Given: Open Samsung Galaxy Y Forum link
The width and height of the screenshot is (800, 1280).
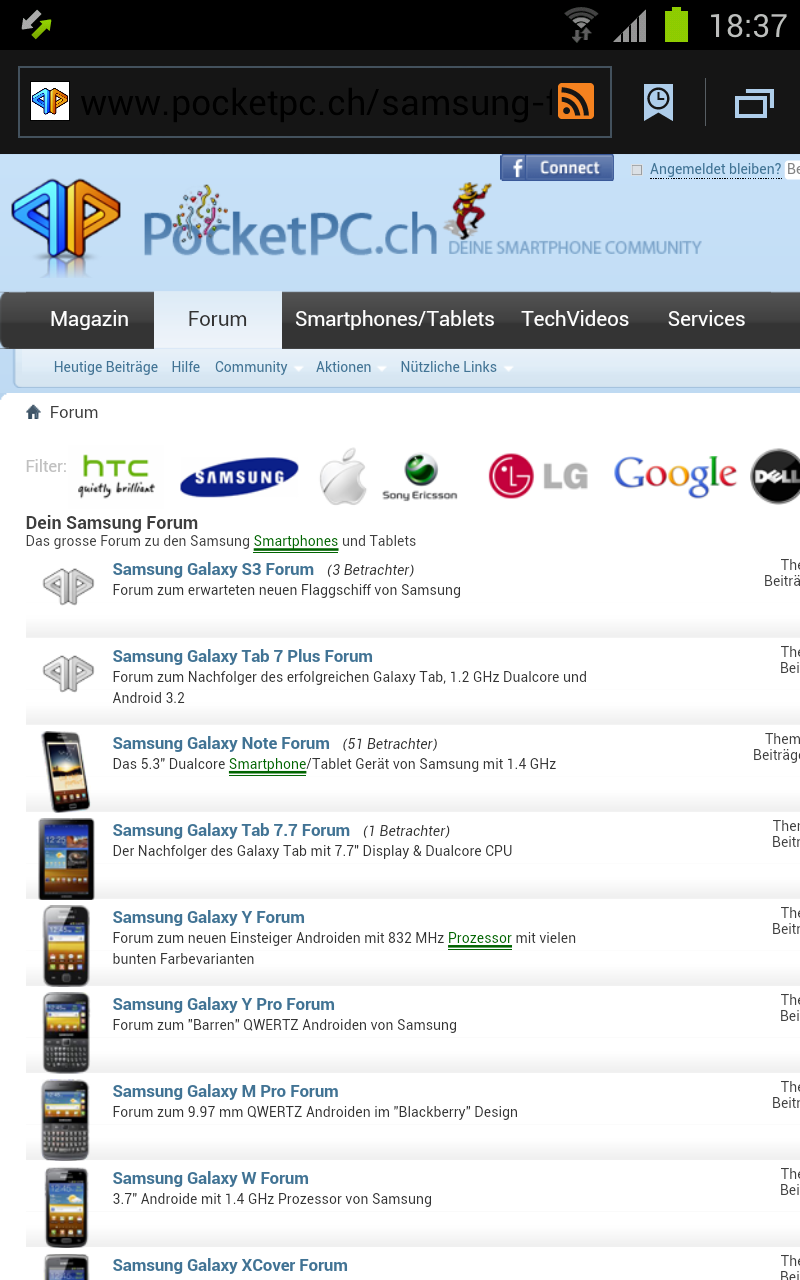Looking at the screenshot, I should point(208,917).
